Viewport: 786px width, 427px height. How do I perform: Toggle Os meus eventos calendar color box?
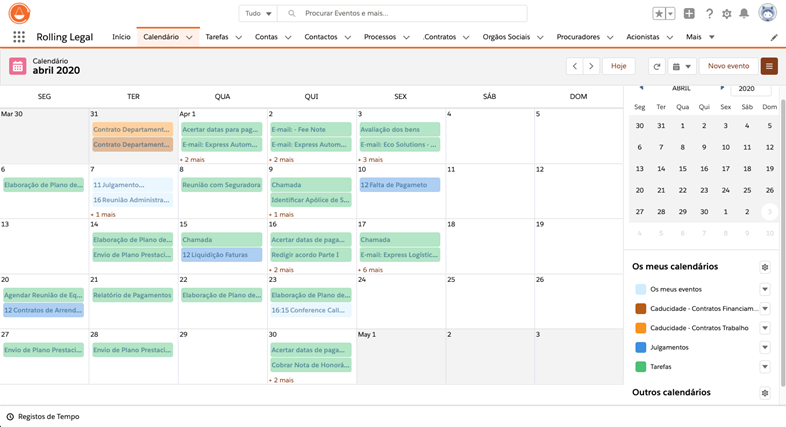(641, 289)
